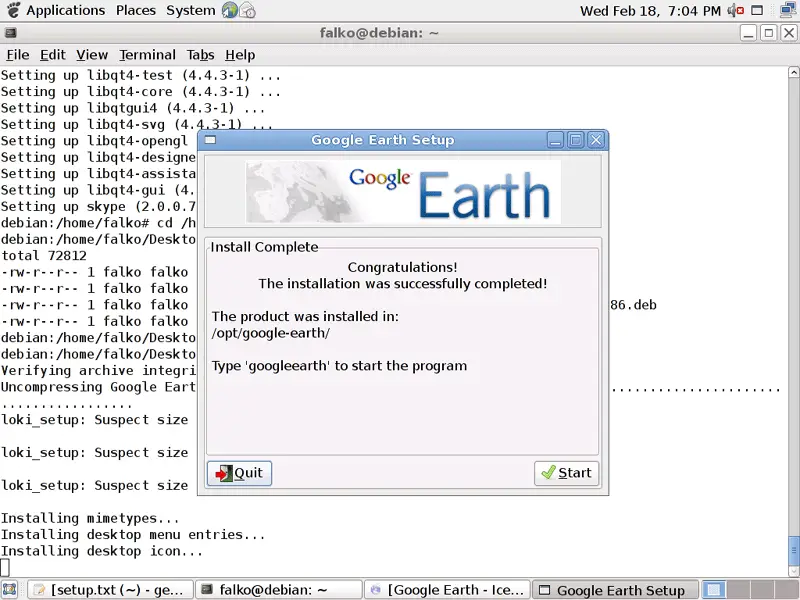This screenshot has width=800, height=600.
Task: Click the terminal scrollbar up arrow
Action: 794,72
